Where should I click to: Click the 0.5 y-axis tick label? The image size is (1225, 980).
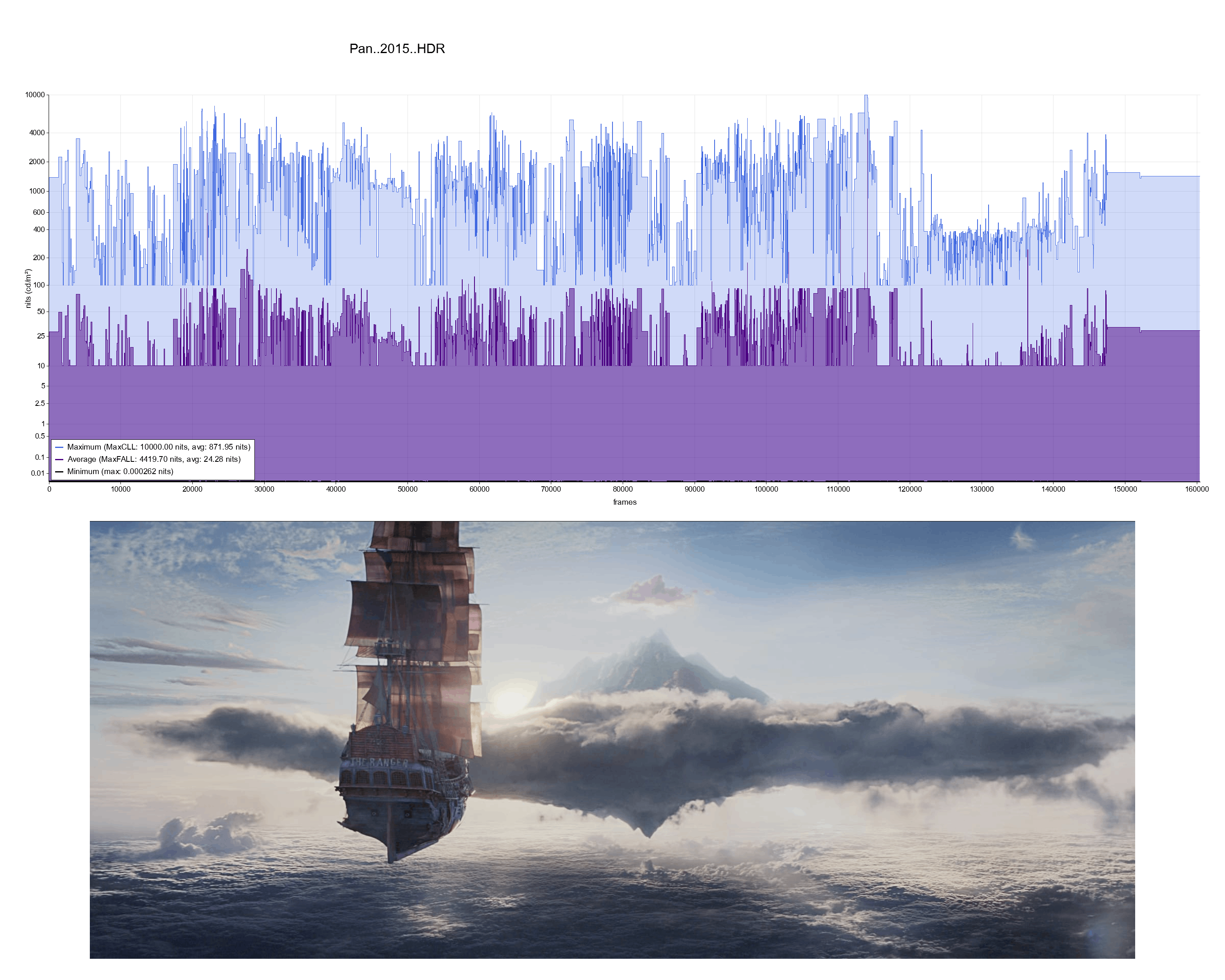point(40,437)
